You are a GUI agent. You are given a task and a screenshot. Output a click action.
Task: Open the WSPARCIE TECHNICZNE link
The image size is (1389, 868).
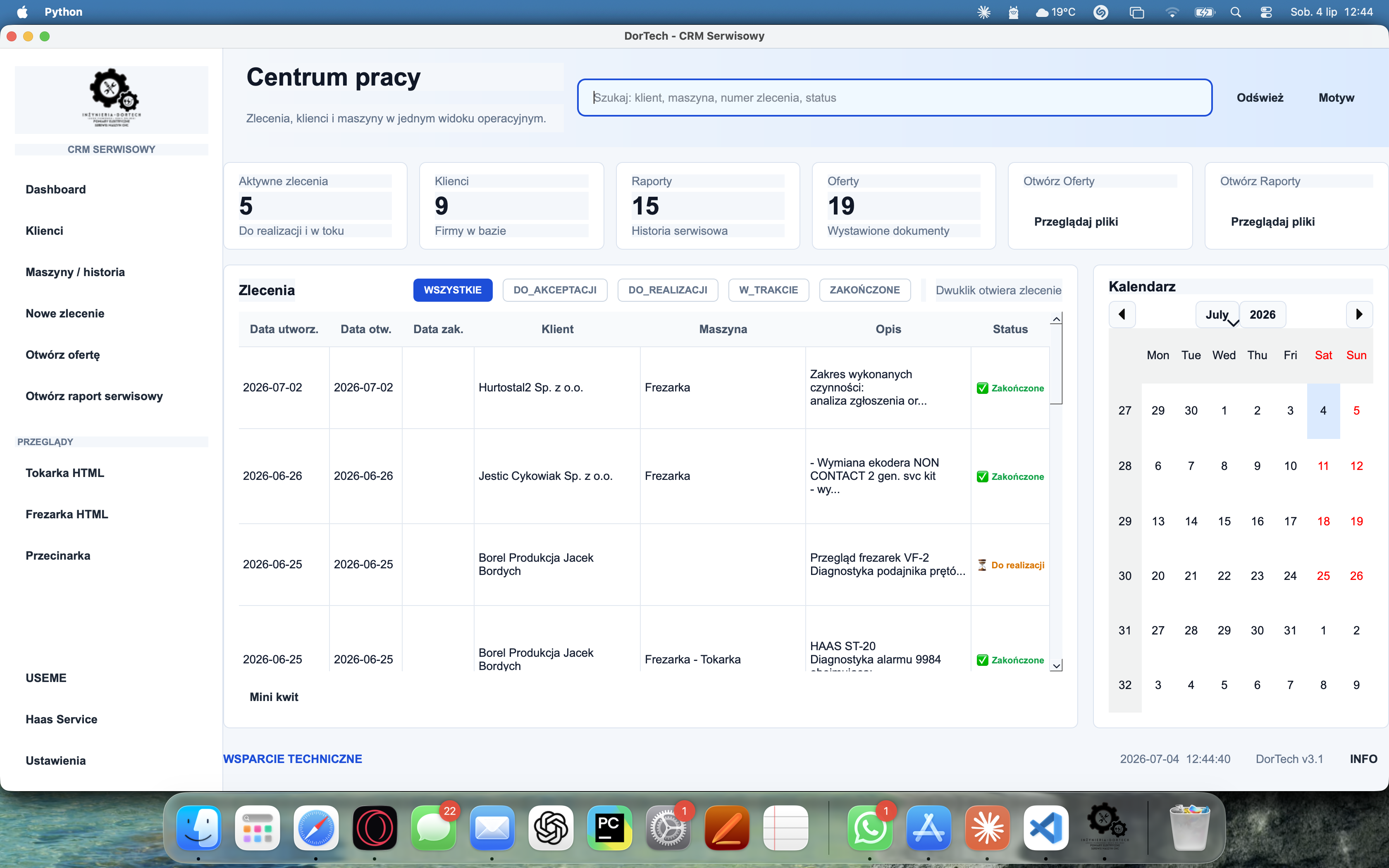click(293, 759)
